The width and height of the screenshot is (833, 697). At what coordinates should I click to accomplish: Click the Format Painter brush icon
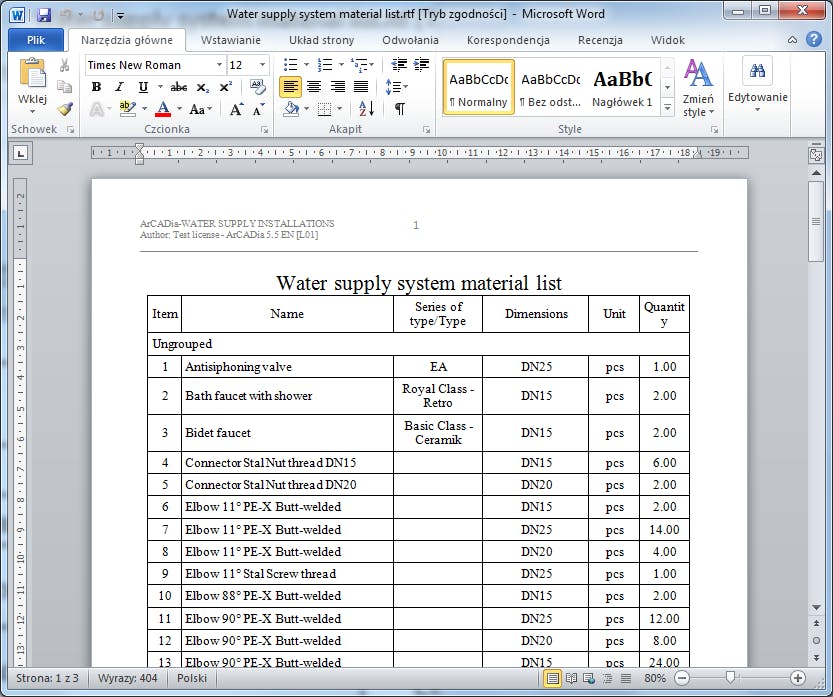tap(64, 109)
